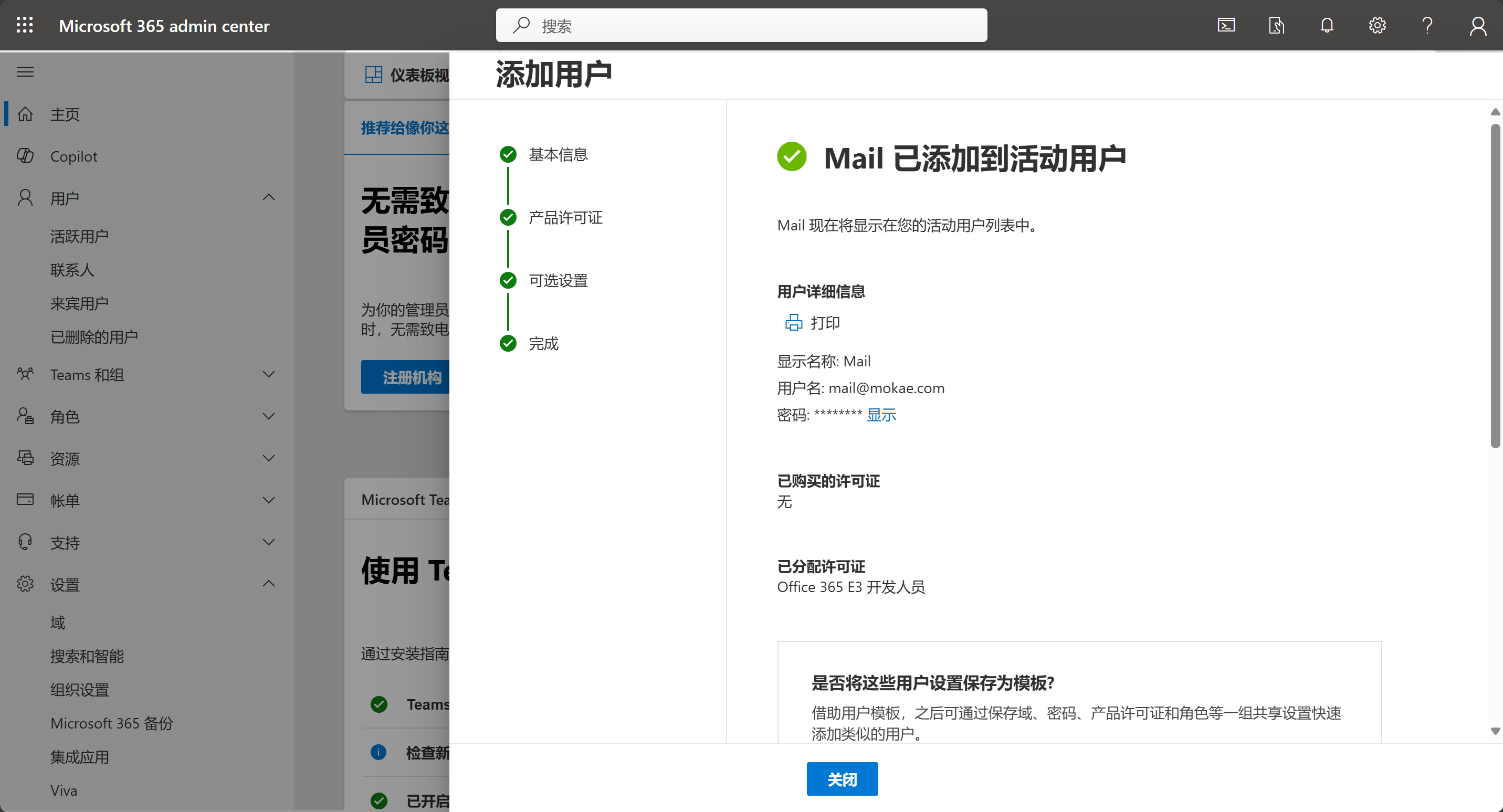The height and width of the screenshot is (812, 1503).
Task: Click the Resources (资源) icon
Action: click(25, 458)
